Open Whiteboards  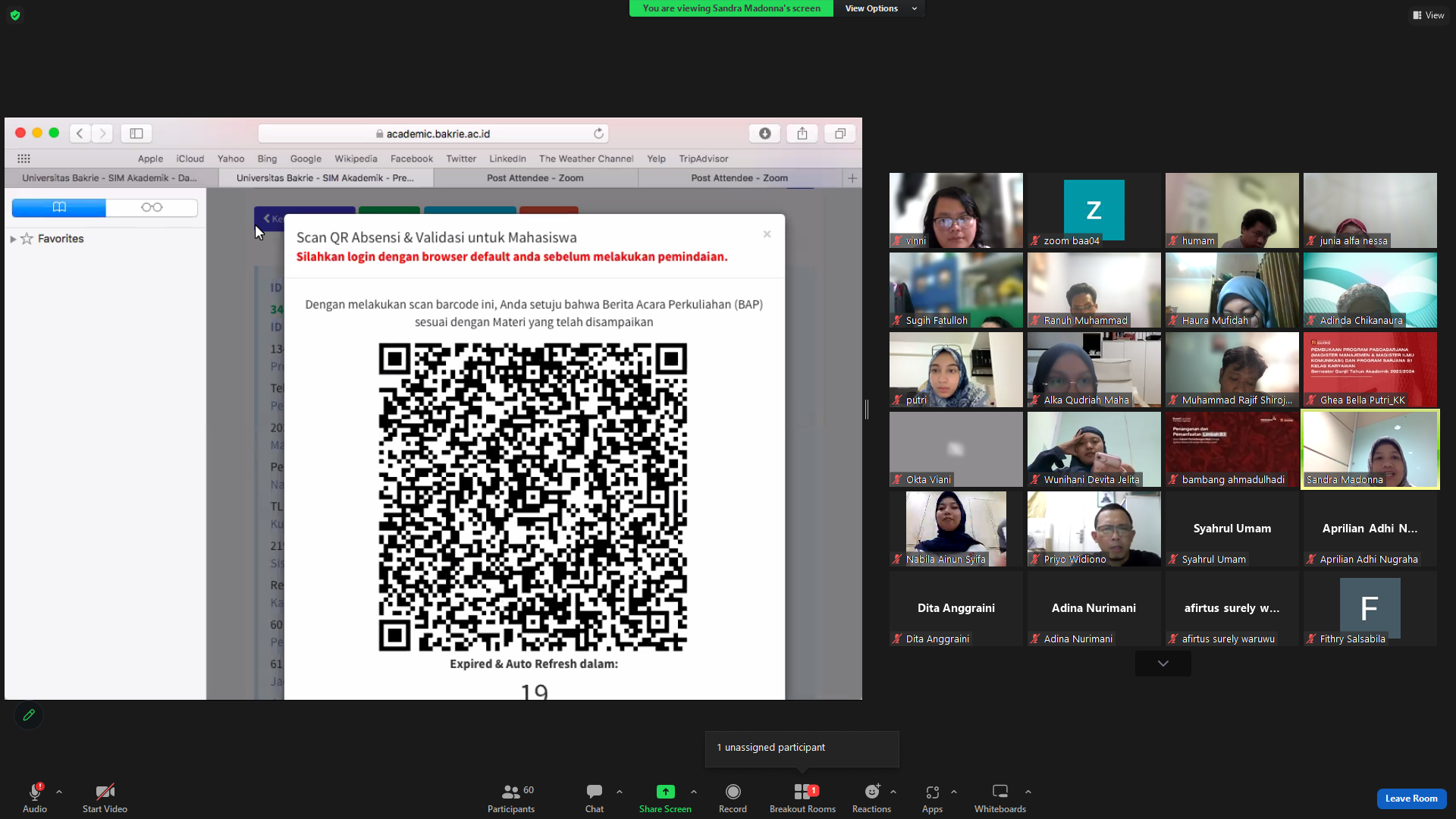(x=1000, y=798)
